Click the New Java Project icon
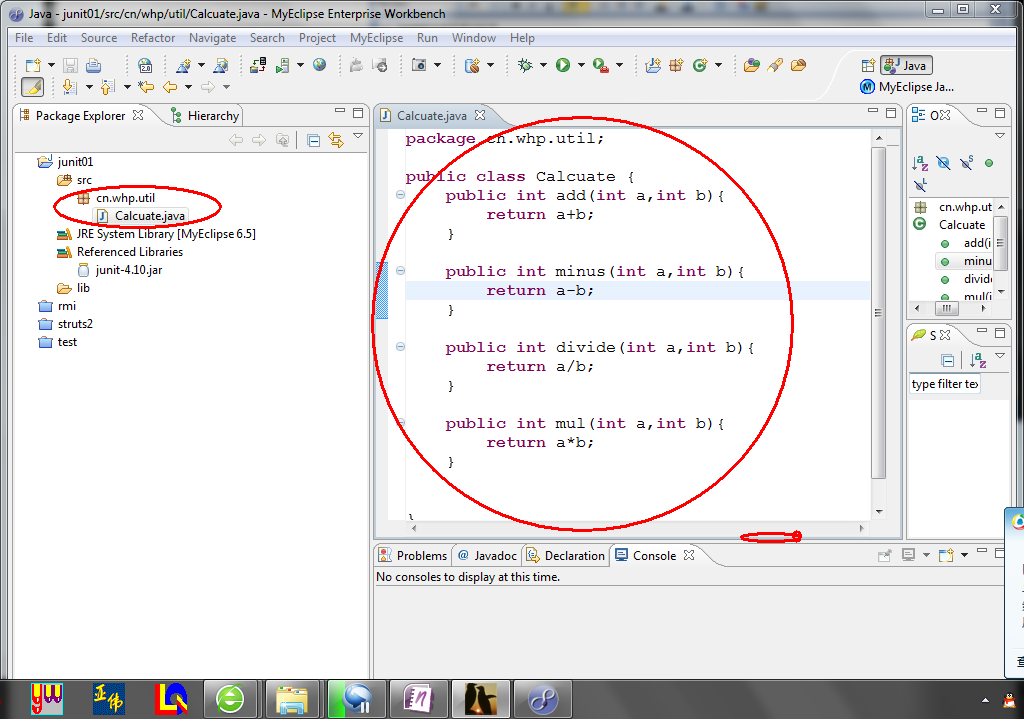Image resolution: width=1024 pixels, height=719 pixels. coord(653,65)
